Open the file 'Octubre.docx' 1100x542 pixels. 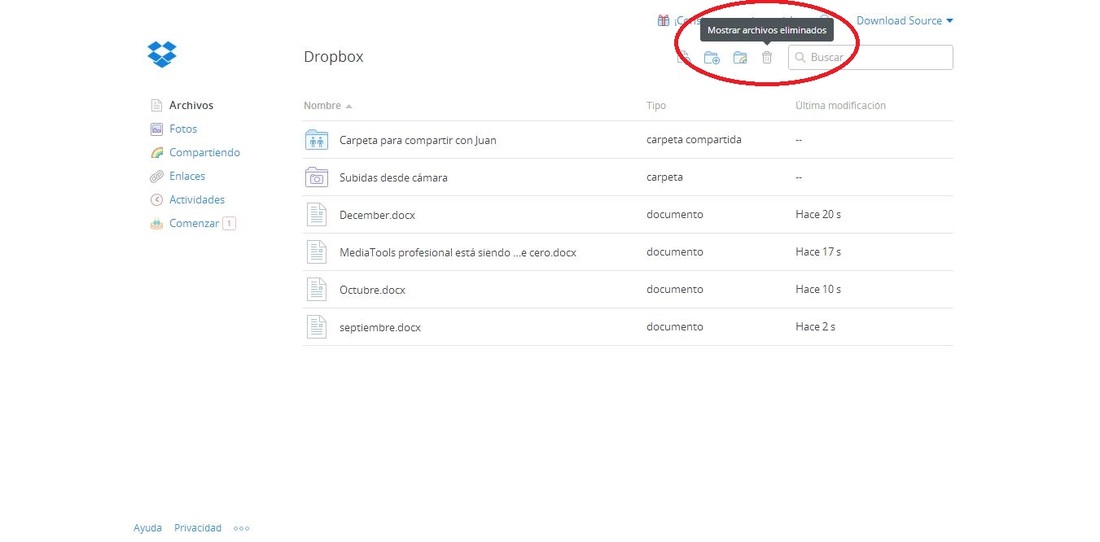(372, 290)
